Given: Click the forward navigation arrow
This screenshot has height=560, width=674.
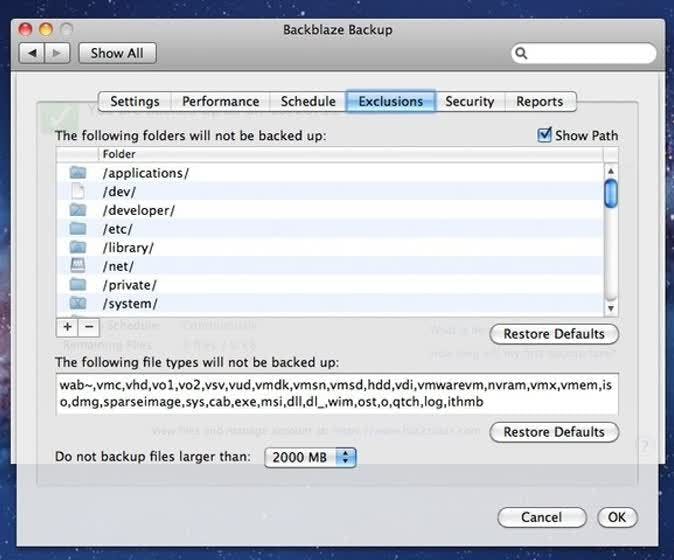Looking at the screenshot, I should (57, 53).
